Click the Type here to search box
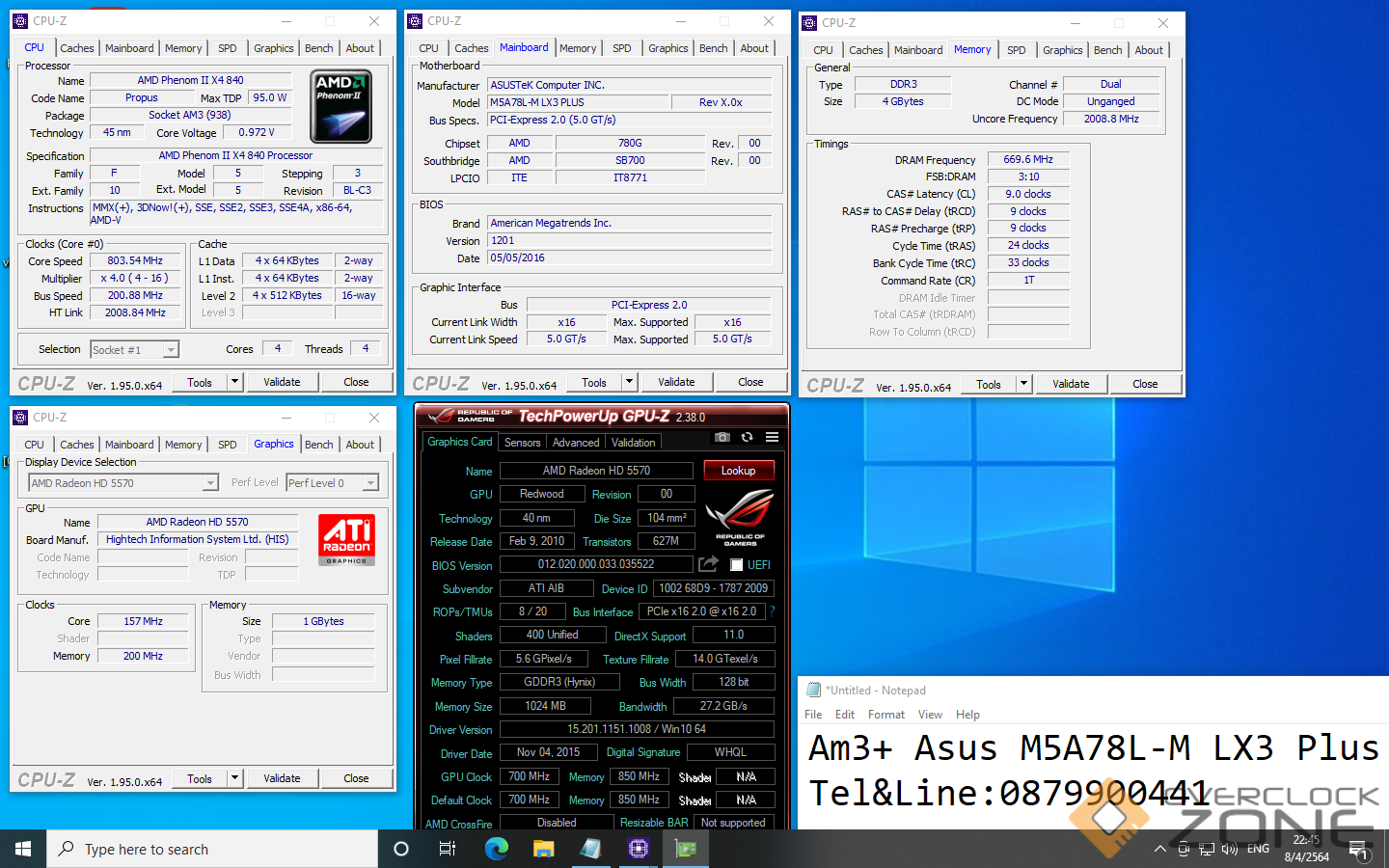The image size is (1389, 868). 212,849
